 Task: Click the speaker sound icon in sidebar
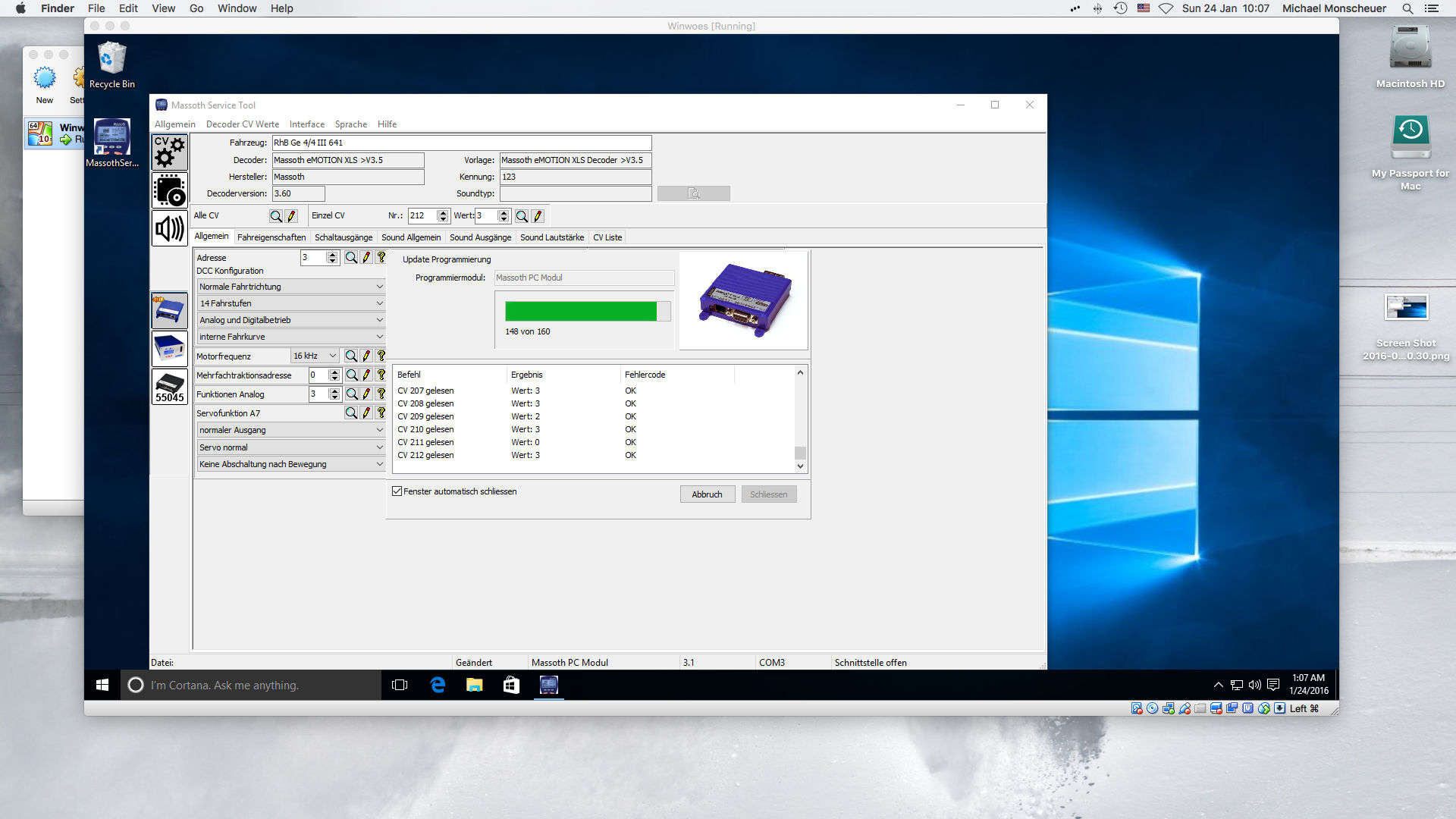coord(170,228)
